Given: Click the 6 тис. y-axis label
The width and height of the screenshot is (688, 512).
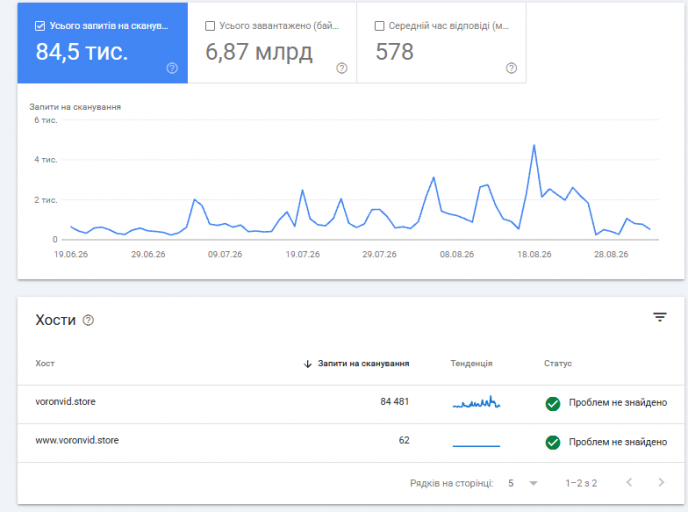Looking at the screenshot, I should click(x=46, y=120).
